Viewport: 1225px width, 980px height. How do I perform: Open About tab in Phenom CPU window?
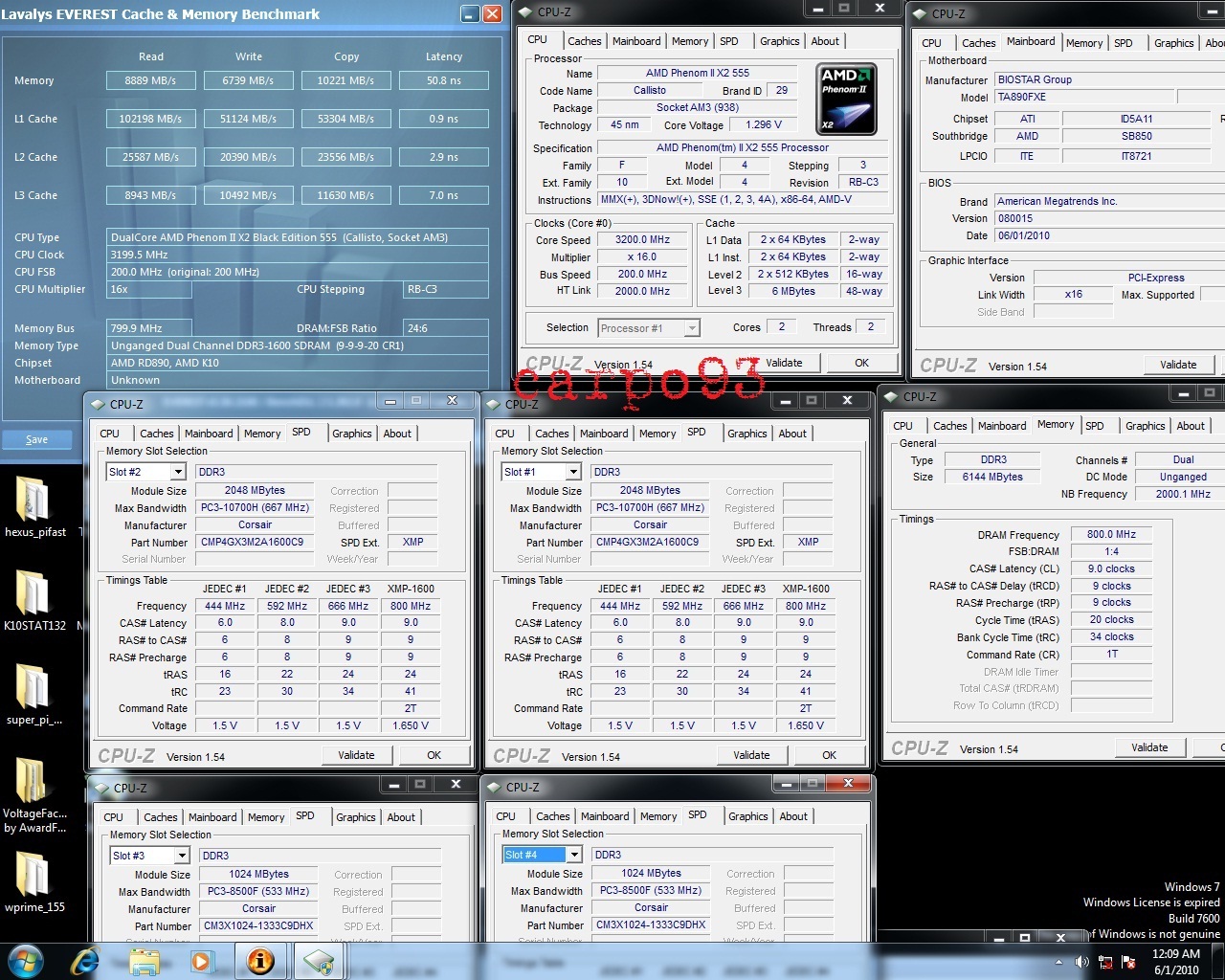point(825,41)
